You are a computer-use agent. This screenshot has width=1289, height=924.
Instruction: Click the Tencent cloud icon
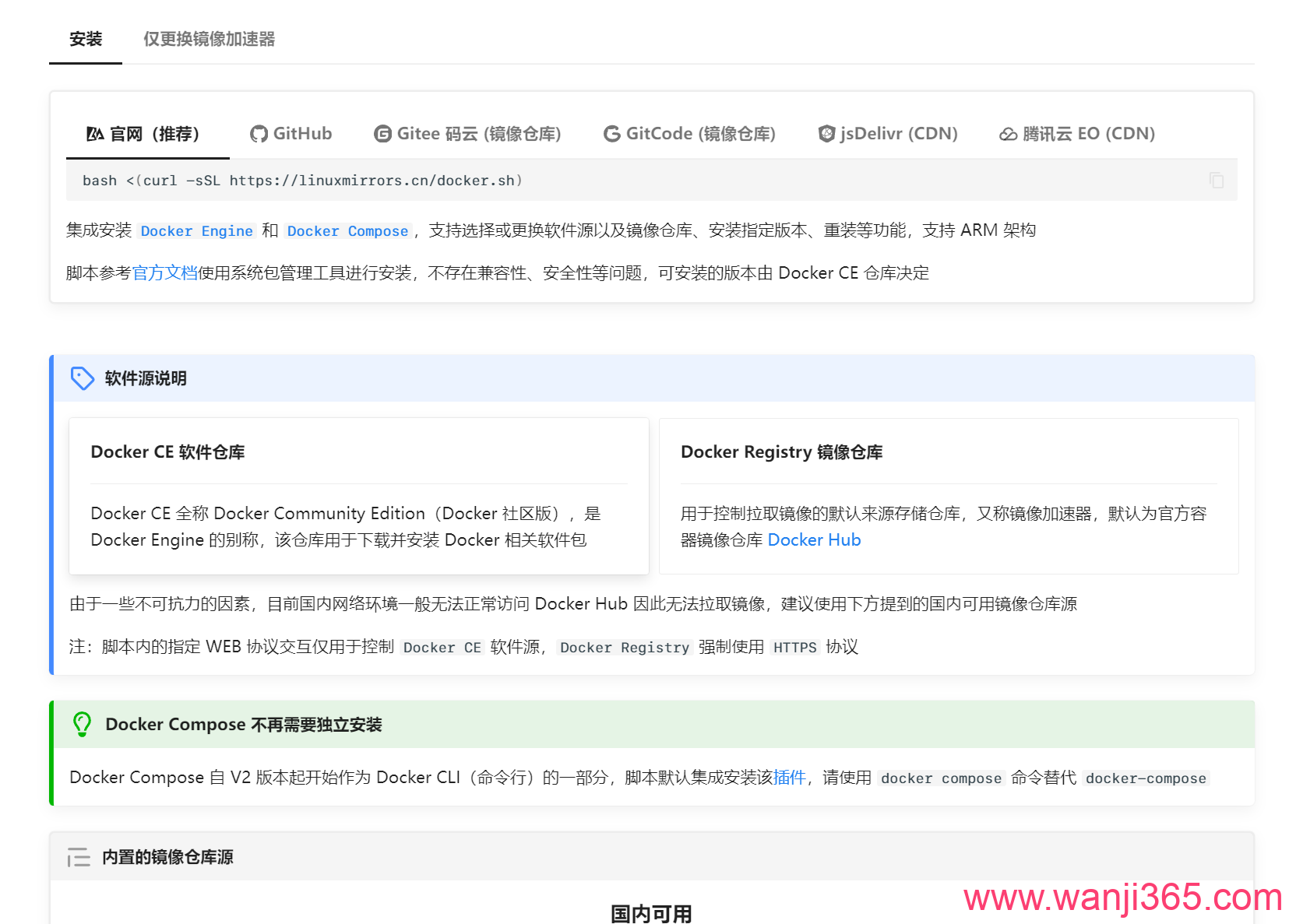(1009, 135)
